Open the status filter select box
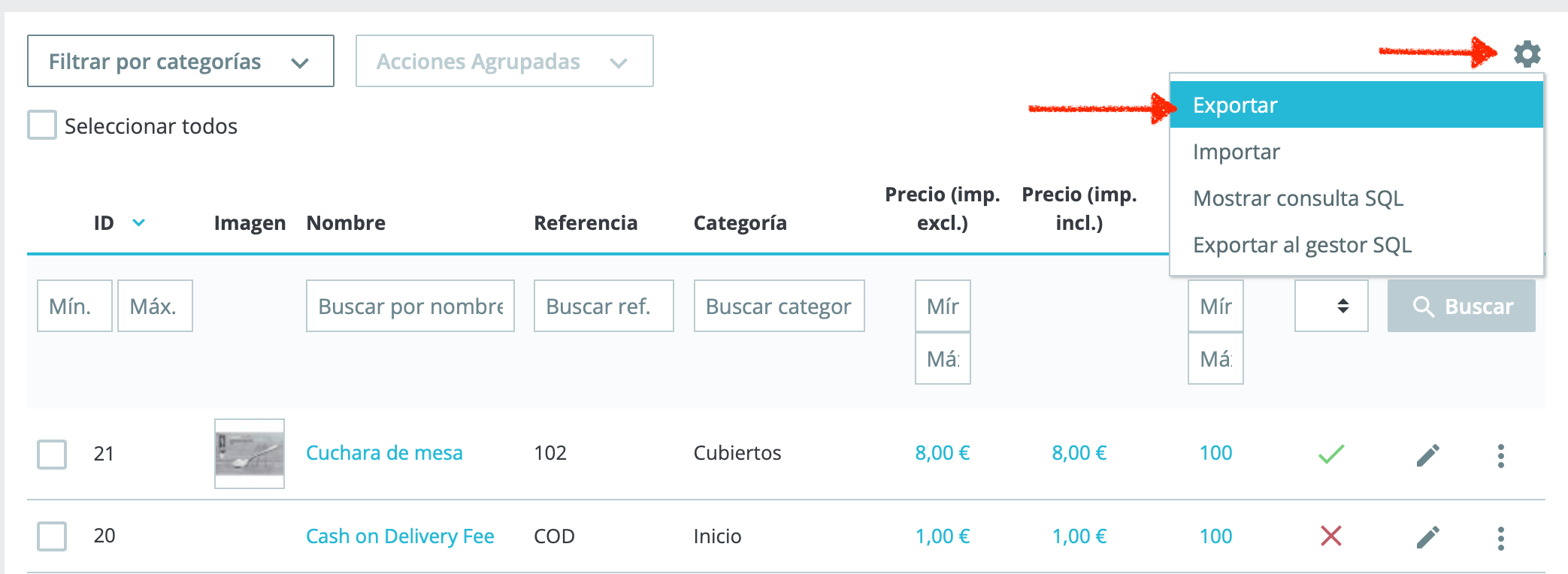 pos(1331,306)
